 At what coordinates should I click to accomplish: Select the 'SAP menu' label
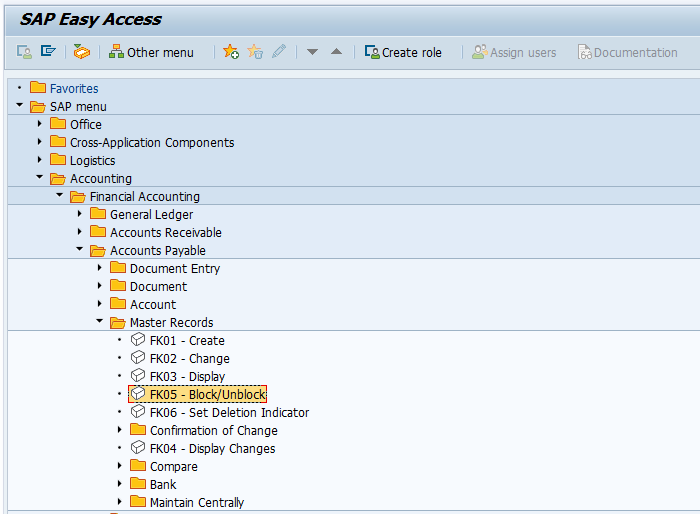coord(78,107)
